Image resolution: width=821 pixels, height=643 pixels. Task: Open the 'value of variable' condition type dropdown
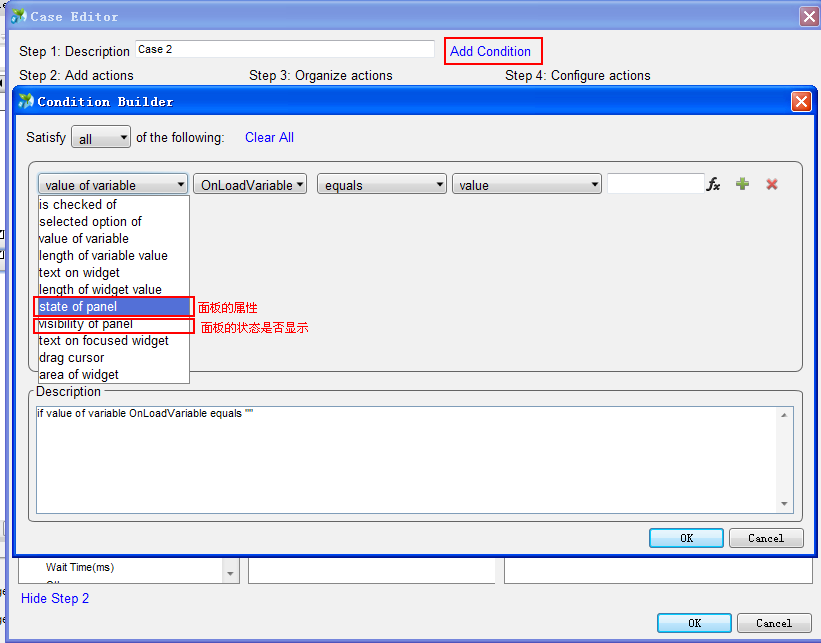(x=113, y=184)
